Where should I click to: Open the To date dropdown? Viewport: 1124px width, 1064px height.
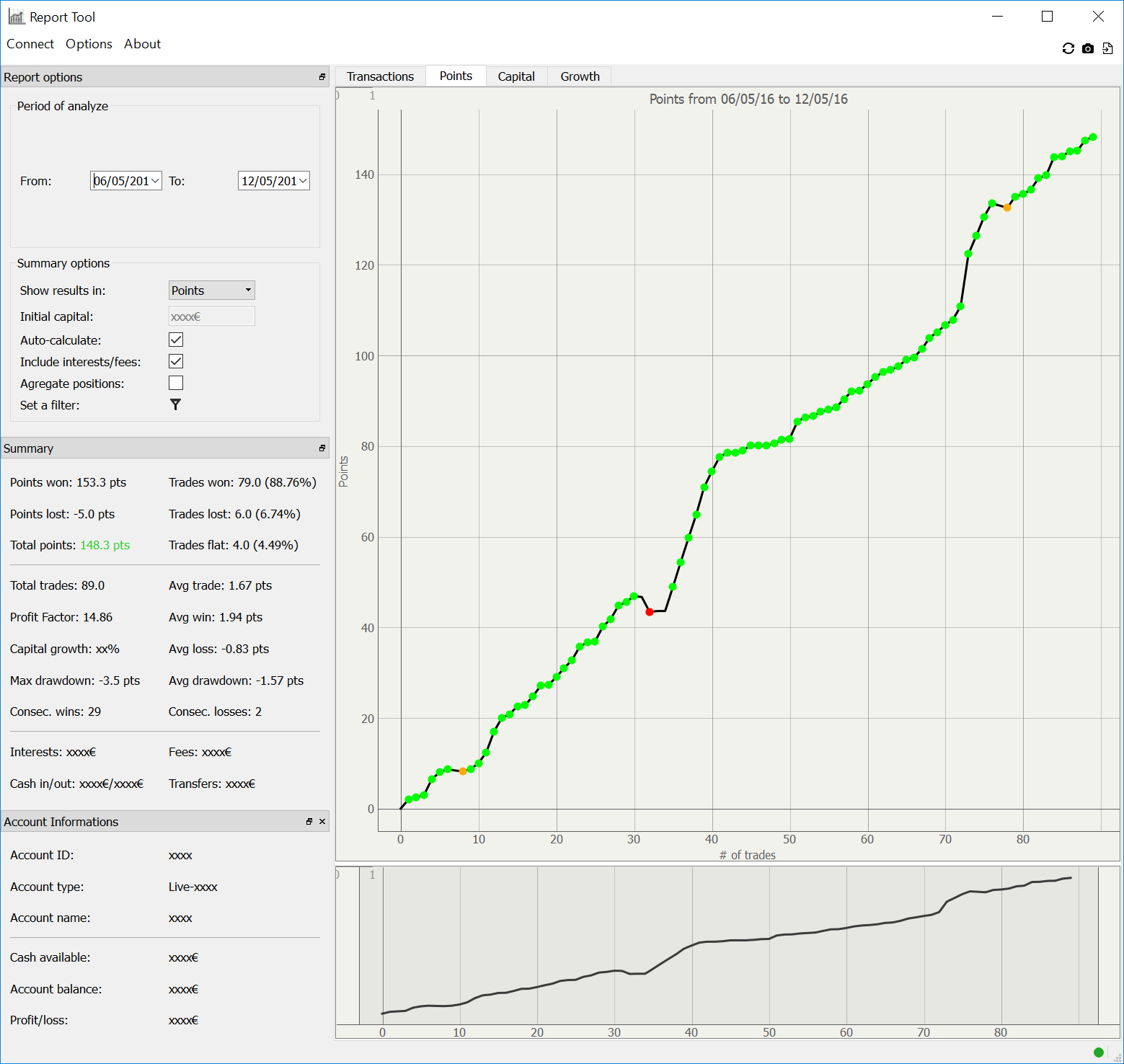(x=303, y=181)
